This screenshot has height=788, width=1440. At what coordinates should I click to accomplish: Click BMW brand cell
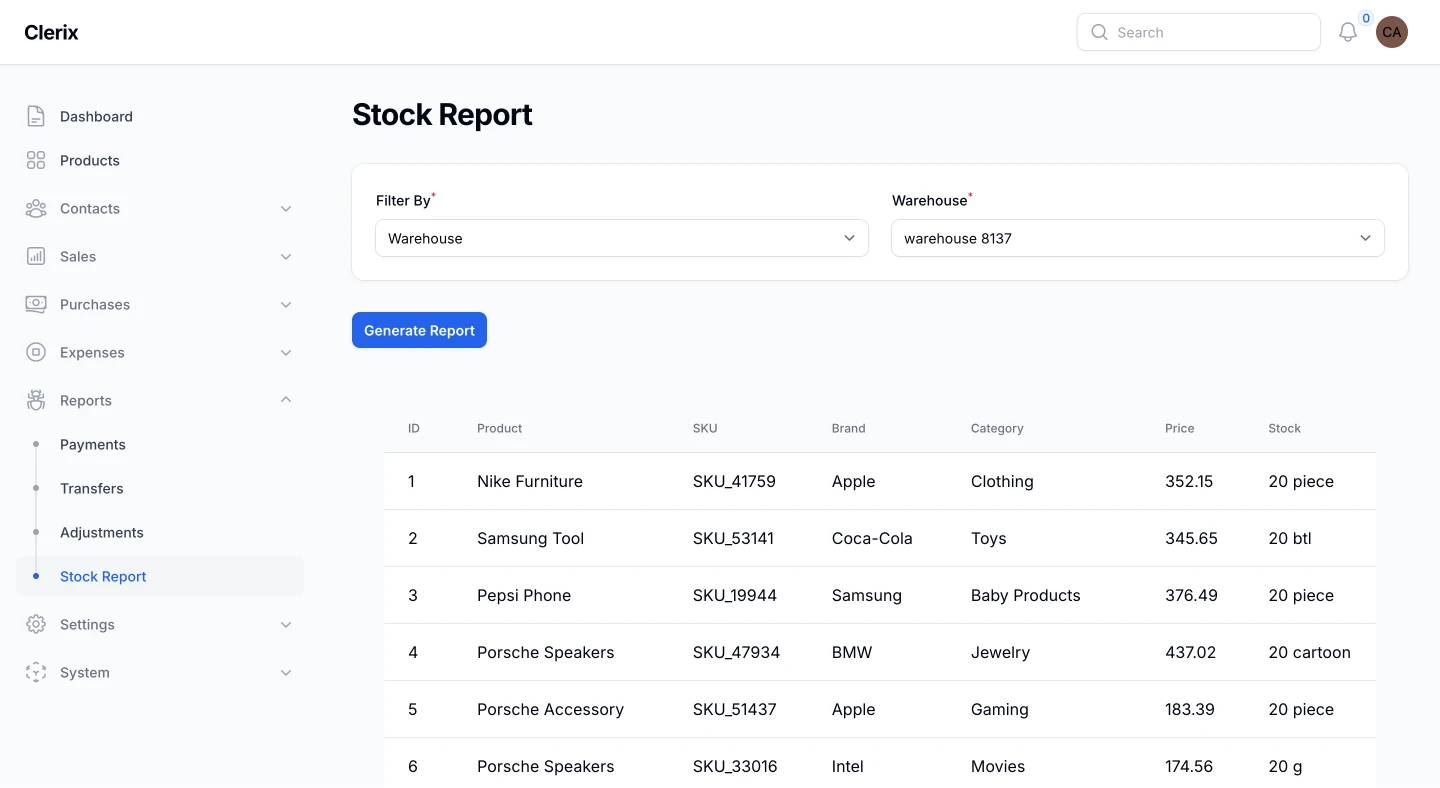[852, 652]
